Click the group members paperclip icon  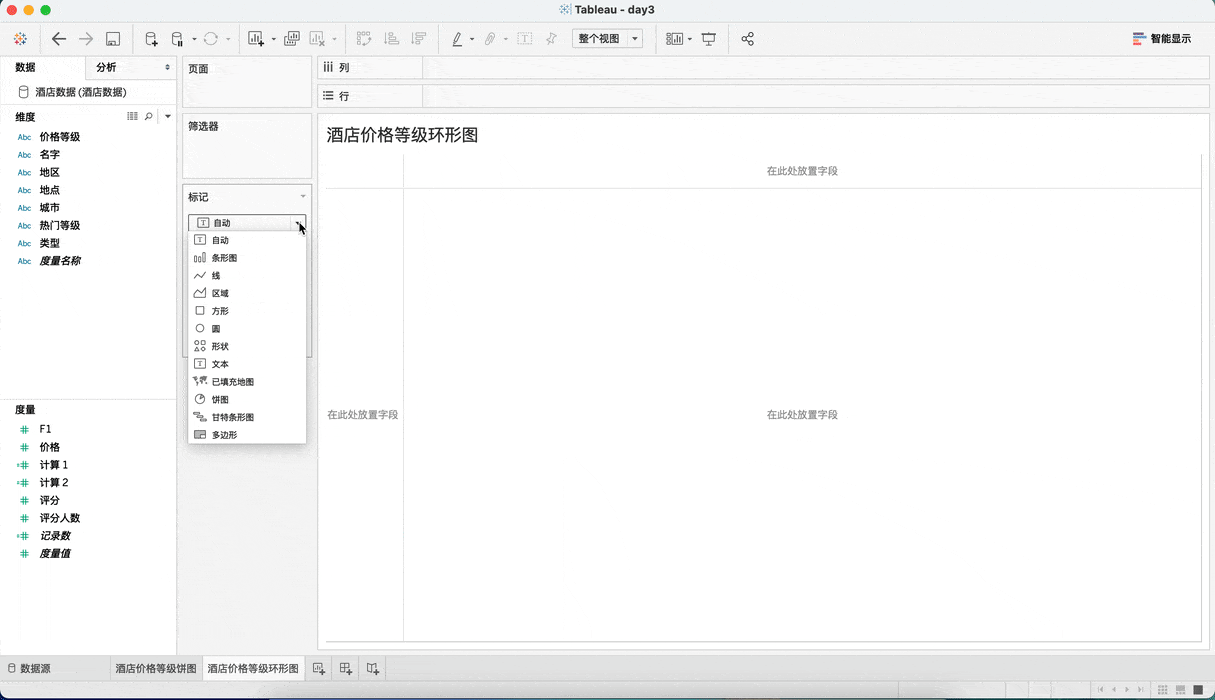point(490,39)
